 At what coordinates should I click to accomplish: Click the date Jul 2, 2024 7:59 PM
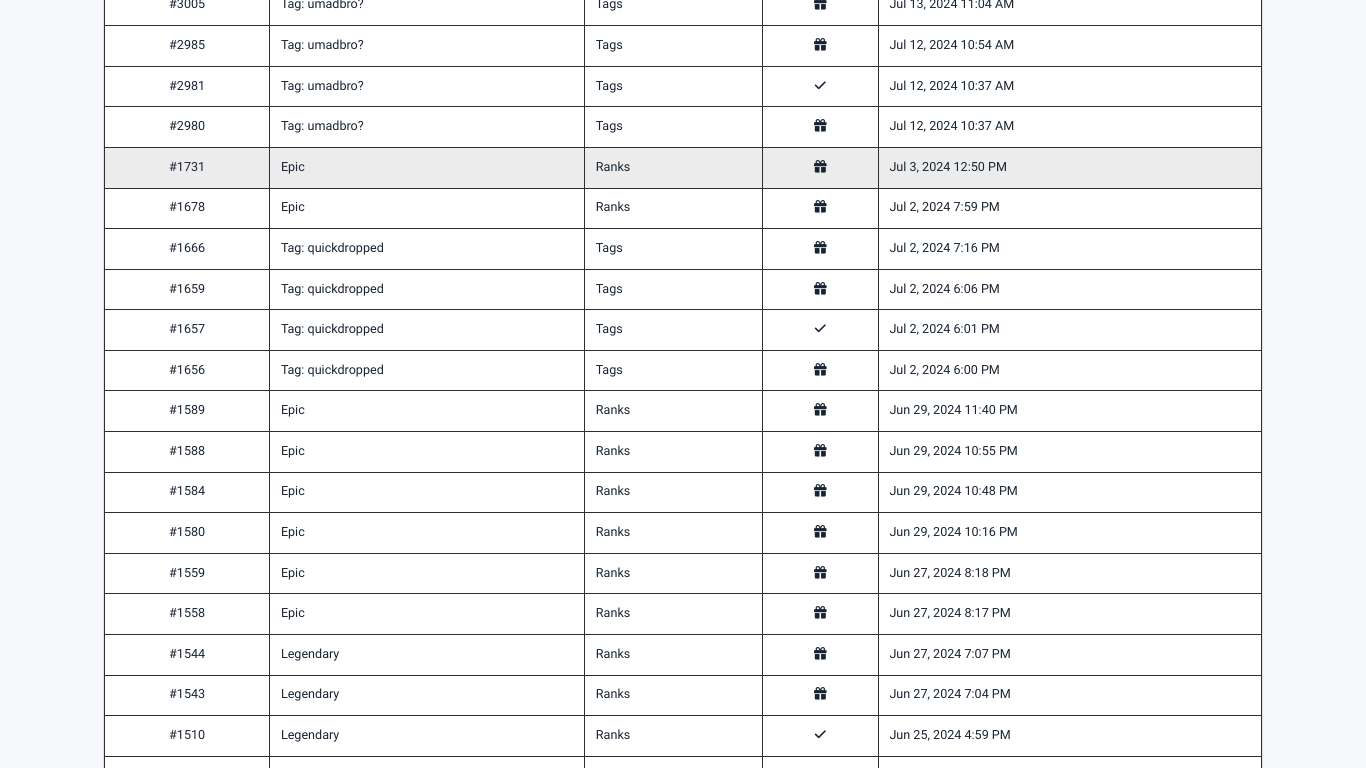click(945, 207)
